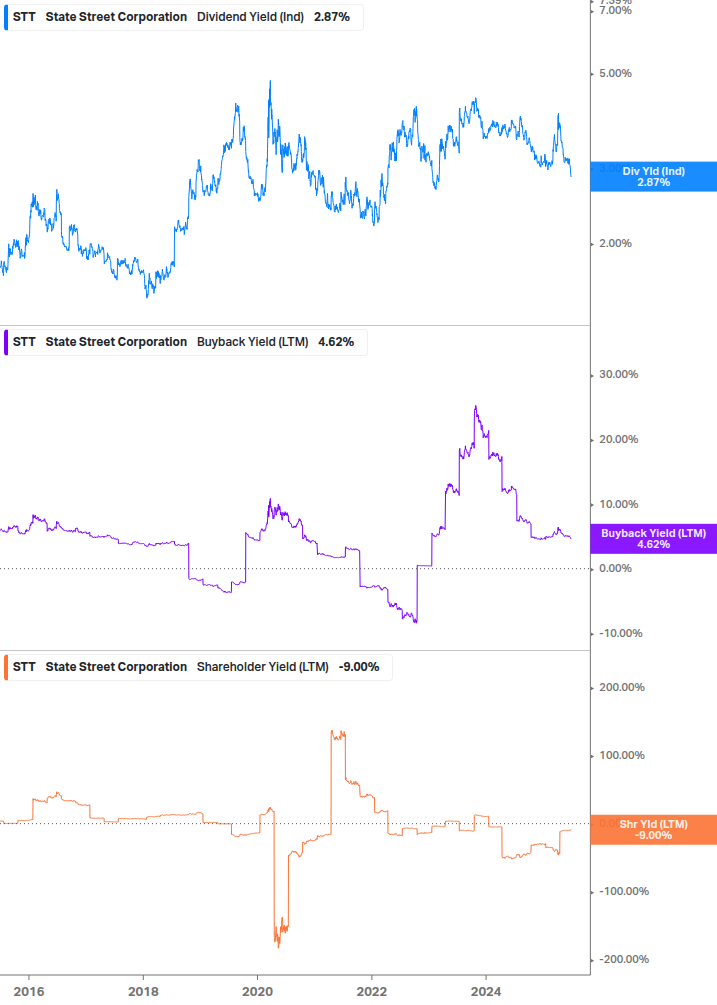Click the 30.00% tick on buyback axis
The image size is (717, 1005).
point(618,374)
